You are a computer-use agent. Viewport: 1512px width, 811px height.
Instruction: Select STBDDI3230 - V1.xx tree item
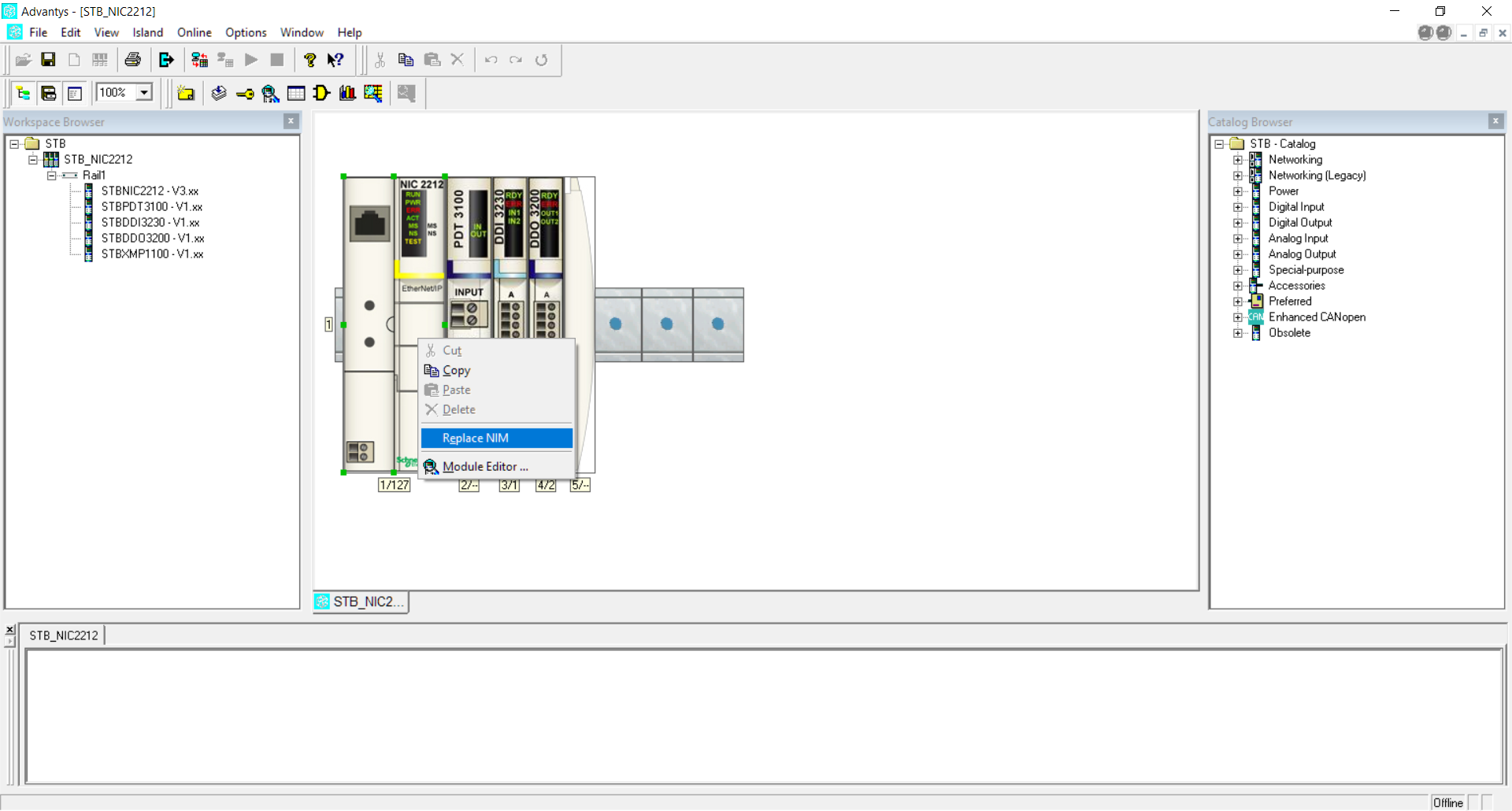pos(150,222)
